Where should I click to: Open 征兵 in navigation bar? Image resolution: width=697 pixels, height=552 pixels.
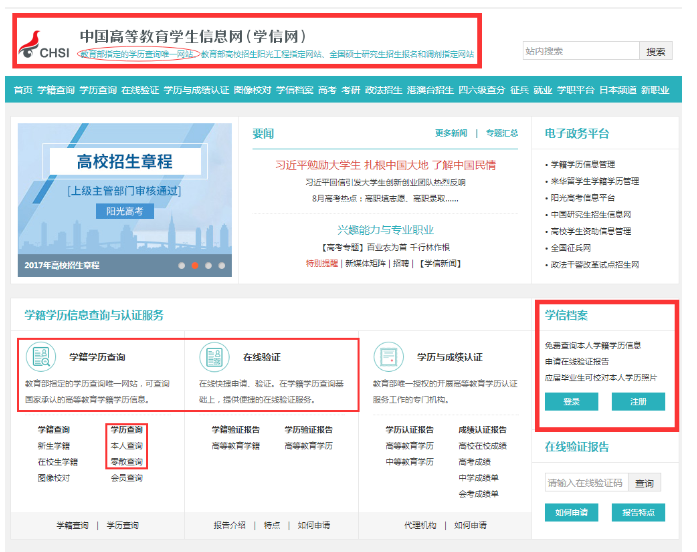coord(519,90)
